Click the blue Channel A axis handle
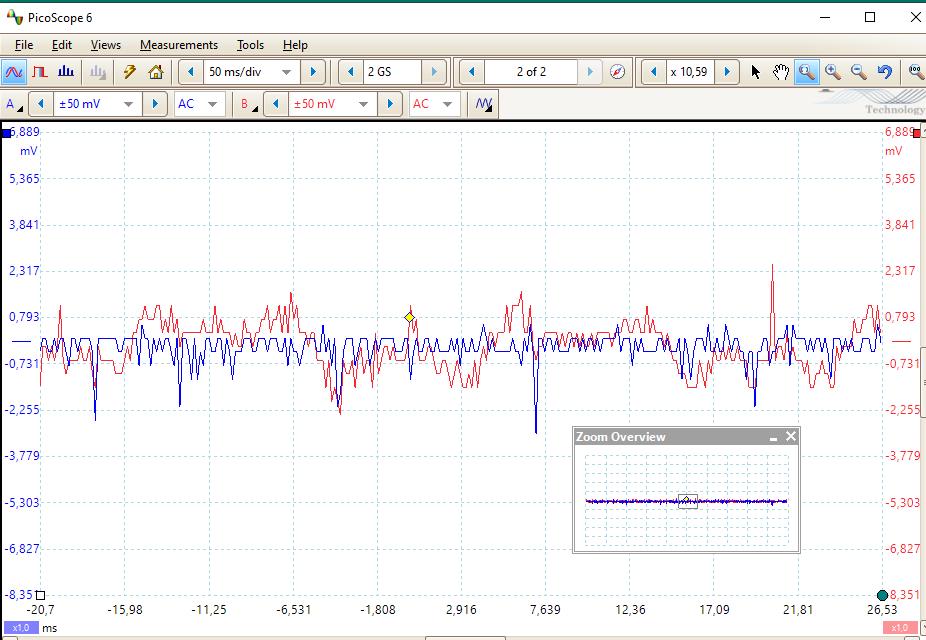 [6, 134]
